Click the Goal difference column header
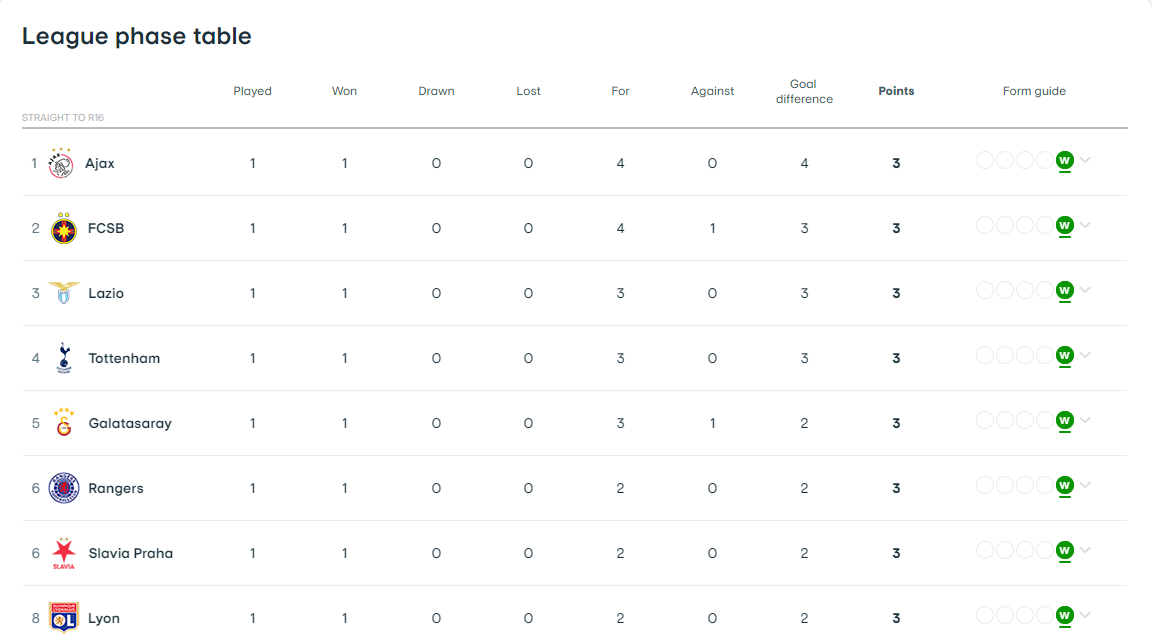This screenshot has height=644, width=1152. tap(804, 91)
